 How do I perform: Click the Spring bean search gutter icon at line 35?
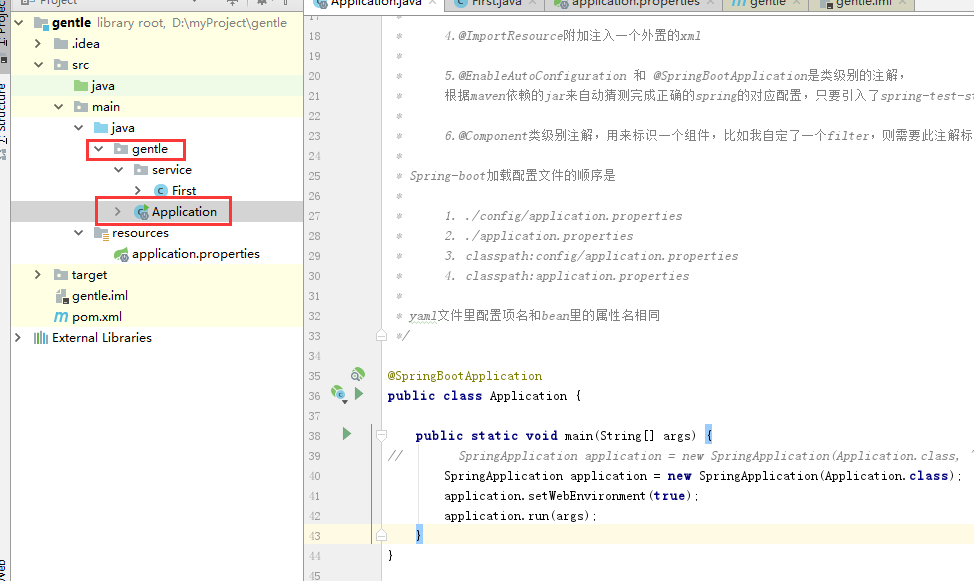click(x=357, y=375)
